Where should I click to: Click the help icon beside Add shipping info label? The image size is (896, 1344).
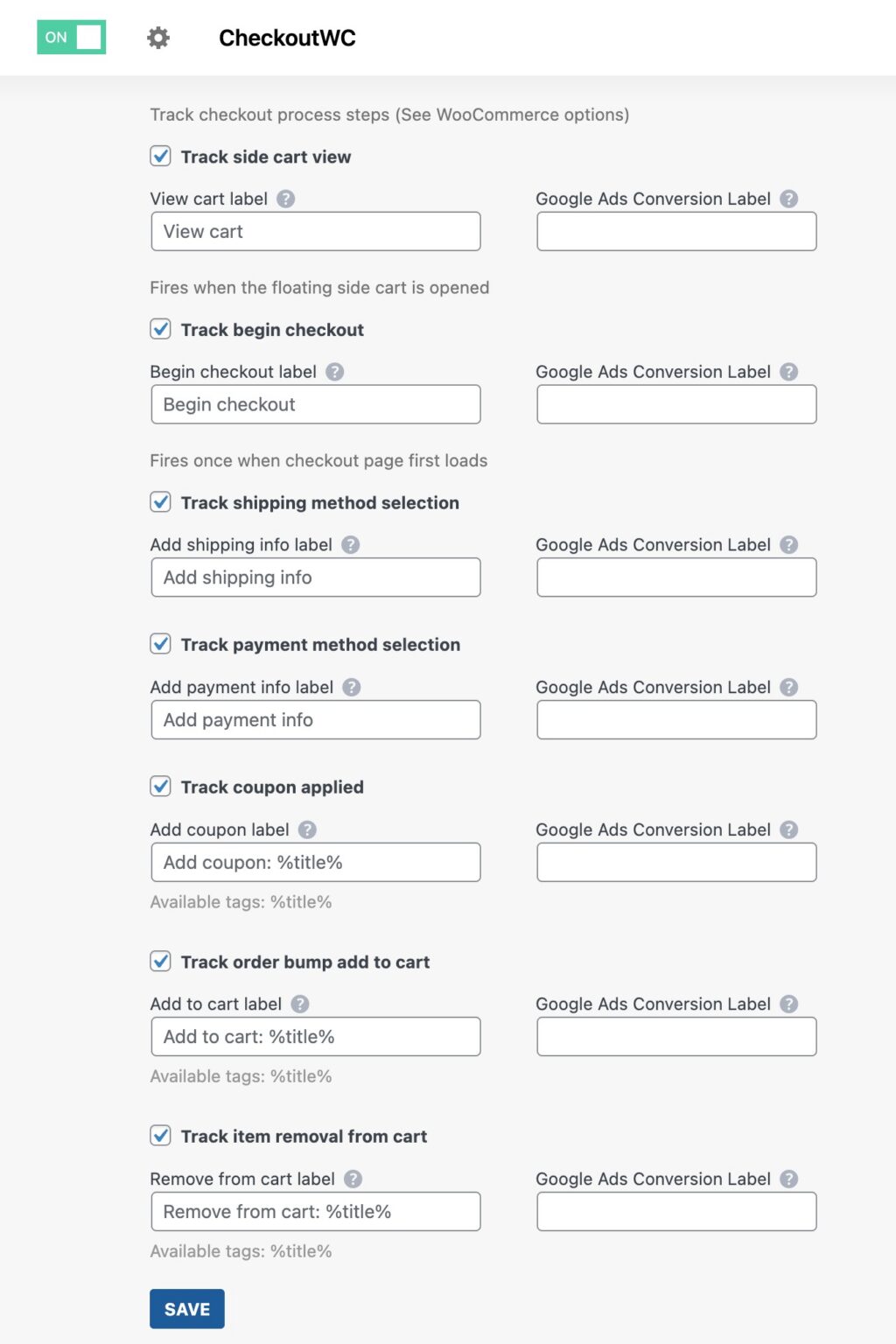pyautogui.click(x=351, y=544)
